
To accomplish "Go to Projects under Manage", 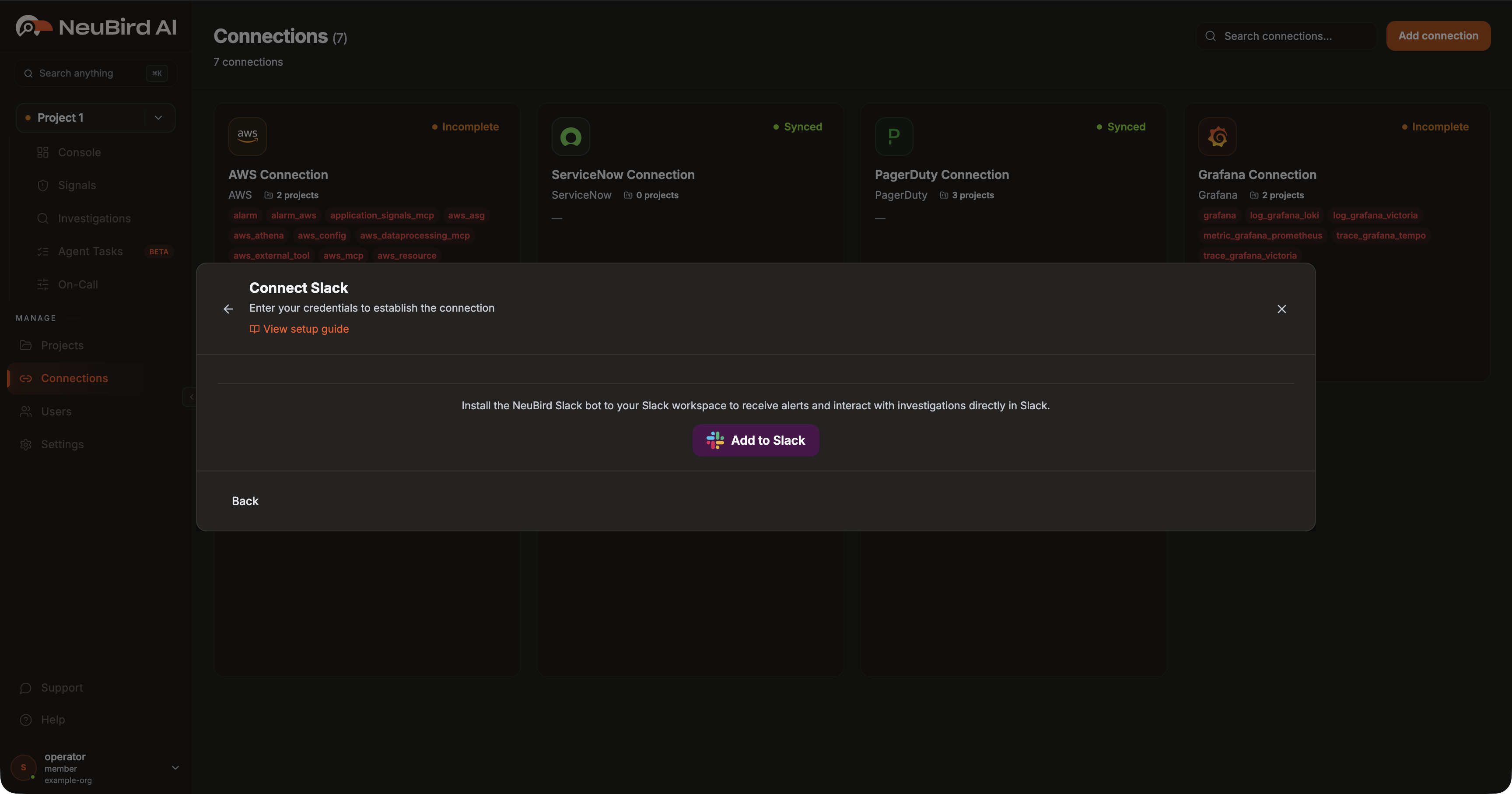I will click(x=62, y=345).
